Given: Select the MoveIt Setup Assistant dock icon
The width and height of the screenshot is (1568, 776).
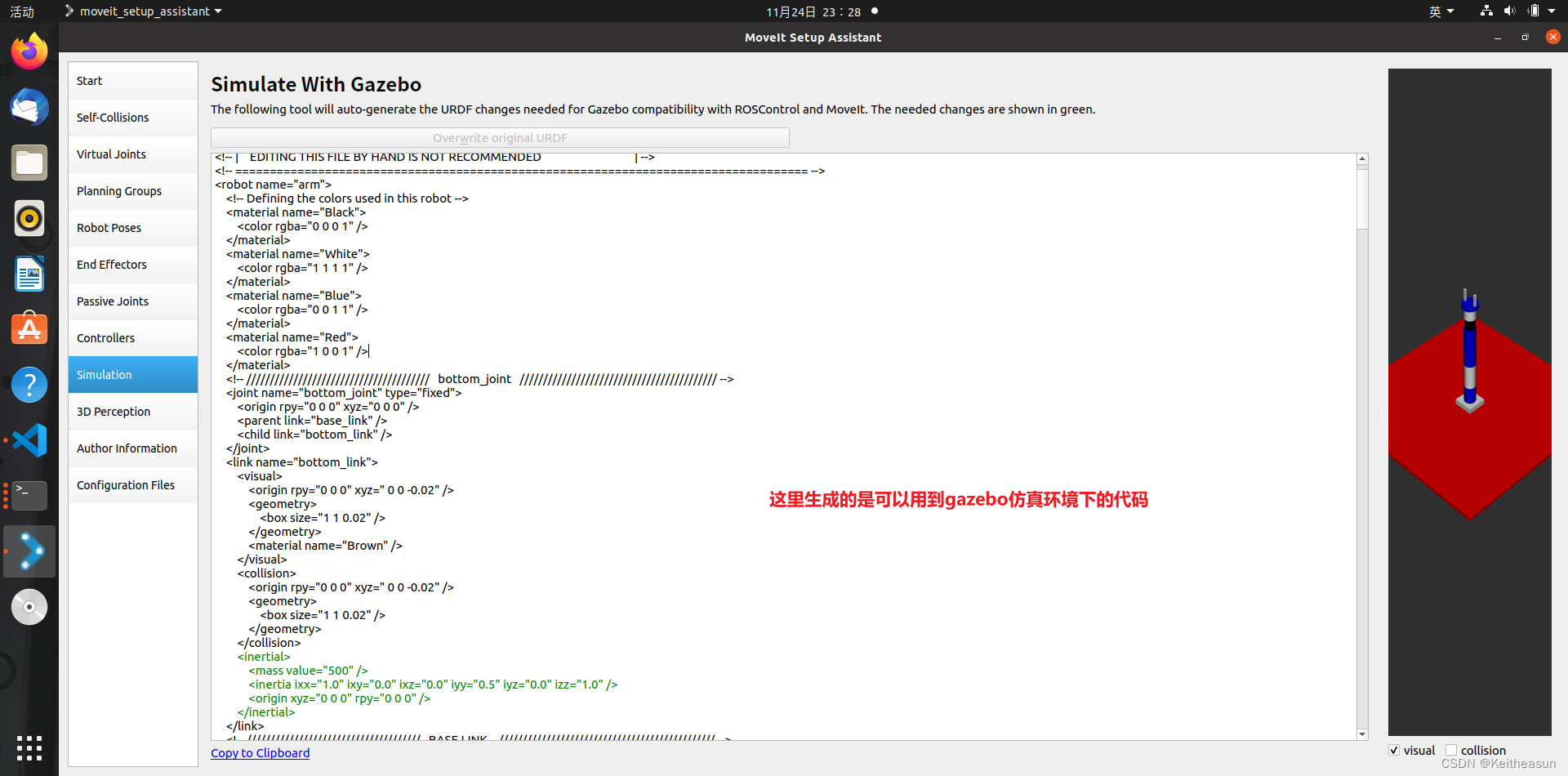Looking at the screenshot, I should [29, 551].
